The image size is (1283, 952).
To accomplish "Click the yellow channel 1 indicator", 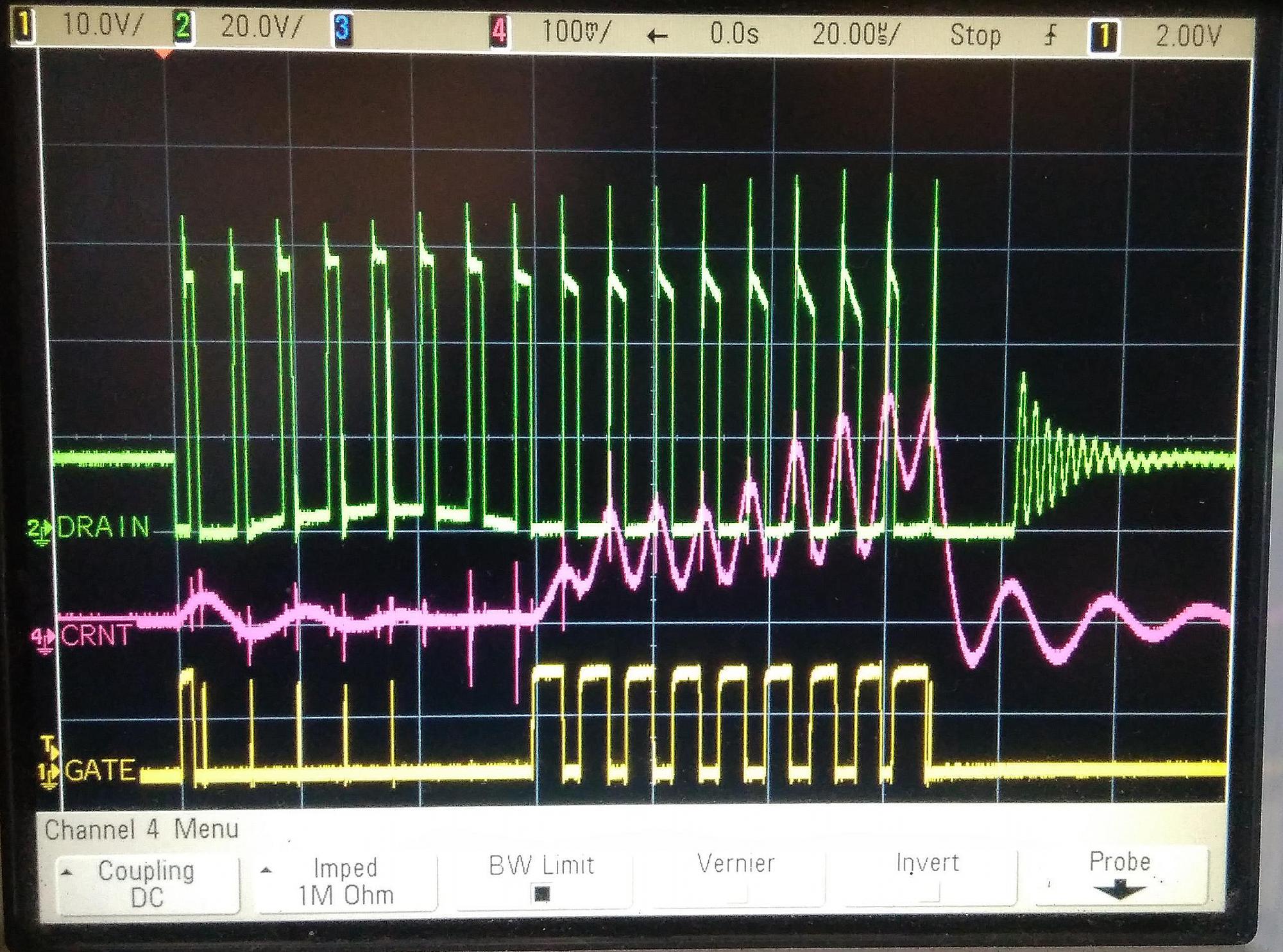I will [24, 28].
